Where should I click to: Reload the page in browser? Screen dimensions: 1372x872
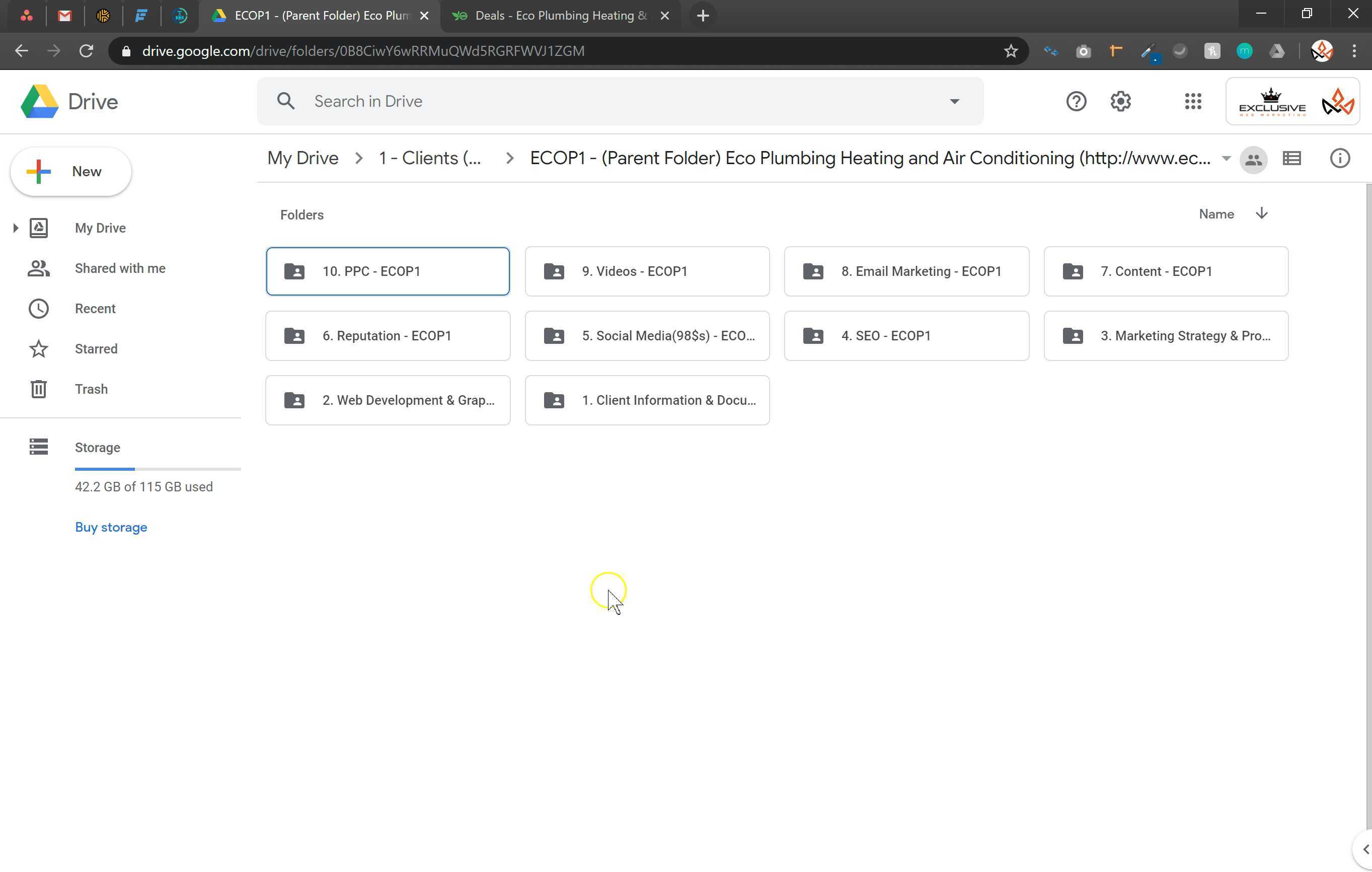click(86, 51)
